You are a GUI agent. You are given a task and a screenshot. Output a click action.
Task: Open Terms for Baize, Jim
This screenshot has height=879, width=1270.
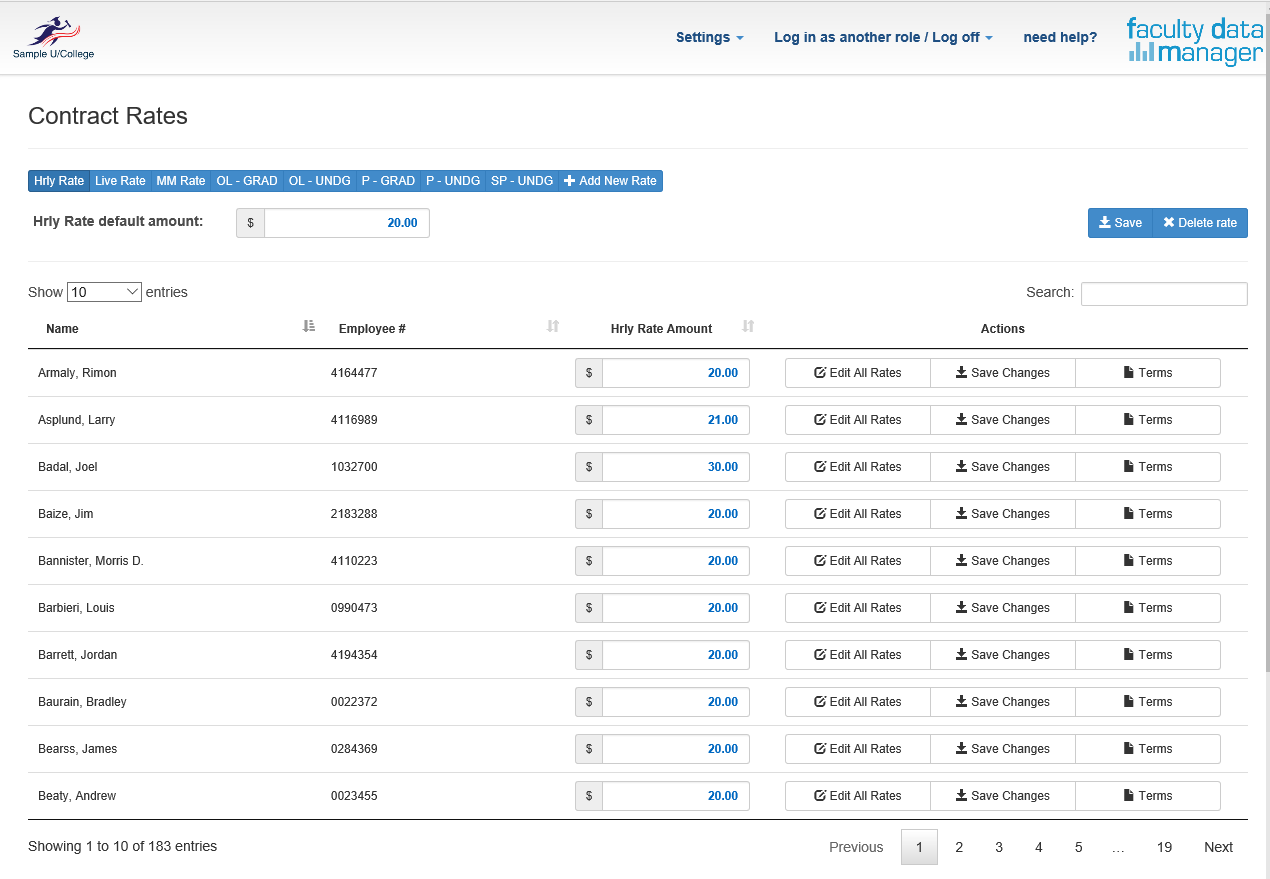point(1148,514)
